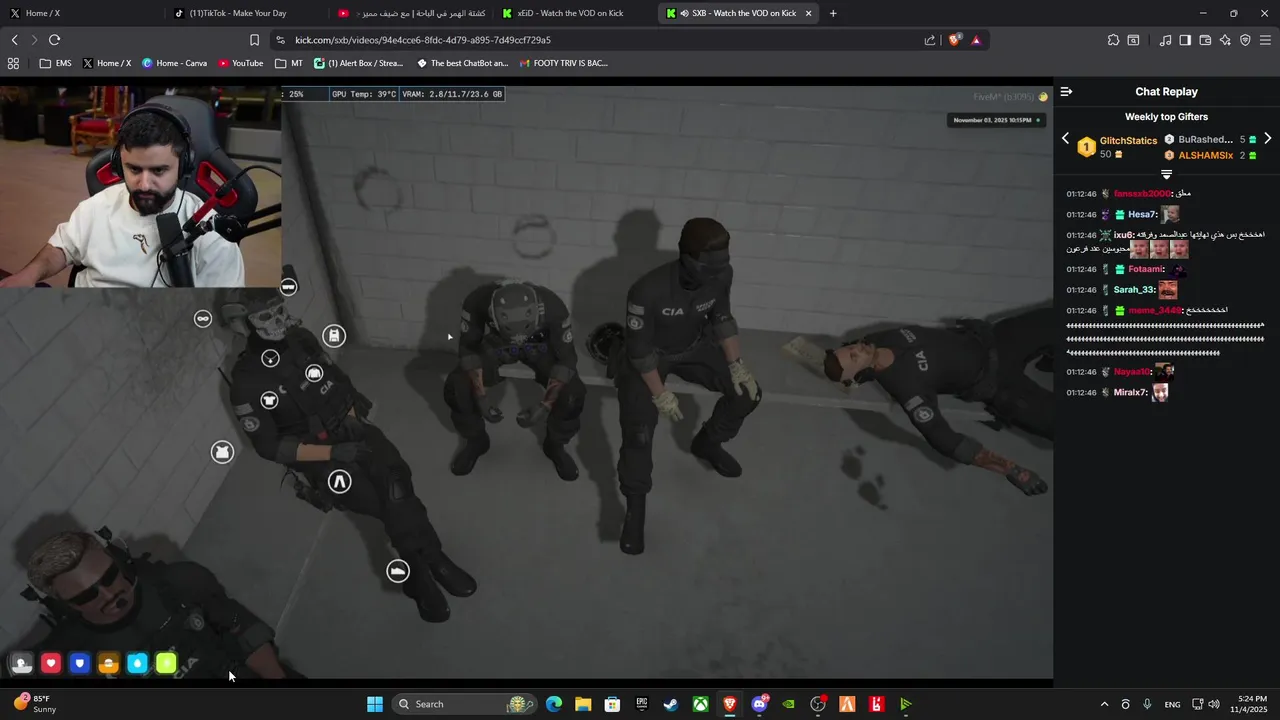The height and width of the screenshot is (720, 1280).
Task: Open Epic Games Launcher from taskbar
Action: (x=642, y=704)
